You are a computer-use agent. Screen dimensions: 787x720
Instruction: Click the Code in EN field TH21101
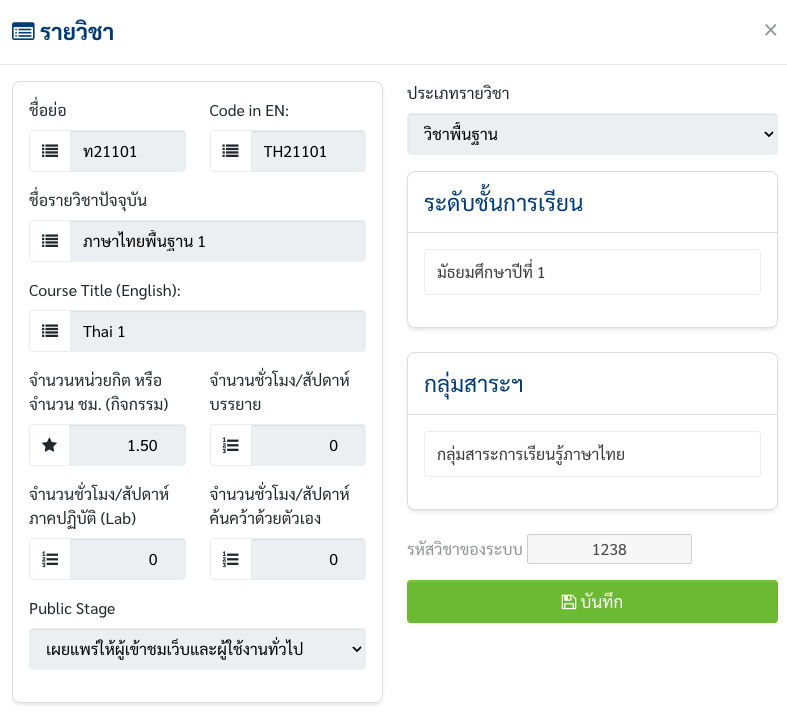[x=308, y=151]
